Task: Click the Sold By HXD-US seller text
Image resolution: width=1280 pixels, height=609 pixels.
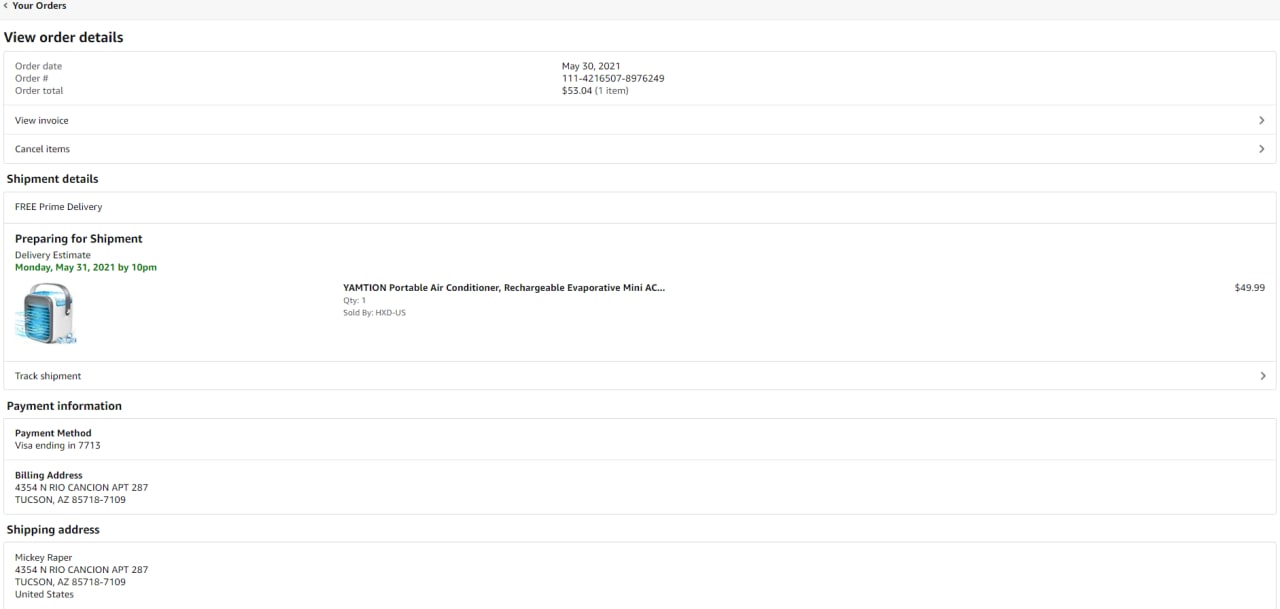Action: [374, 313]
